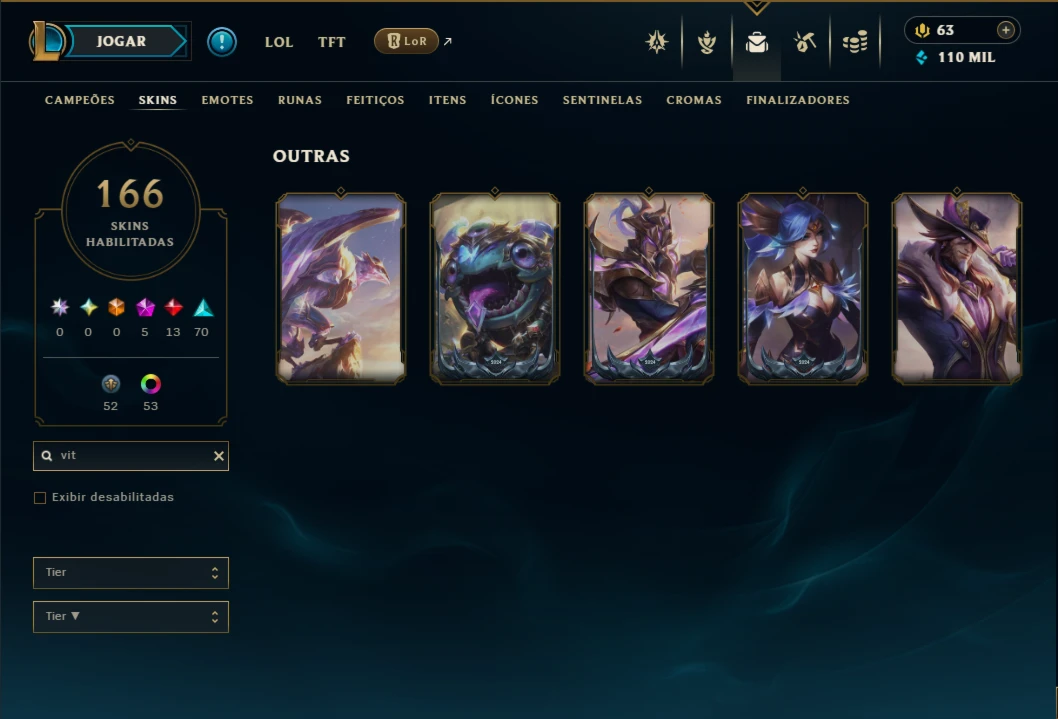The image size is (1058, 719).
Task: Click the Jogar button
Action: [x=121, y=41]
